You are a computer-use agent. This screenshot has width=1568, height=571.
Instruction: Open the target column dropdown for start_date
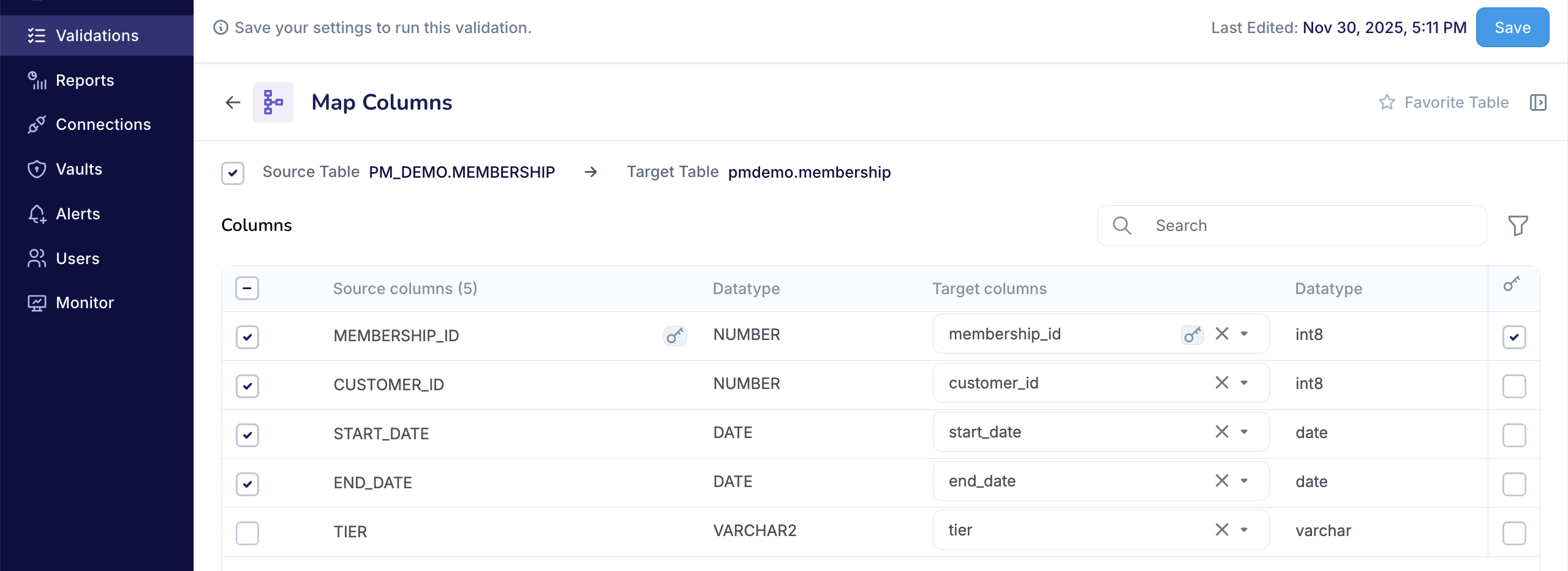[x=1244, y=431]
